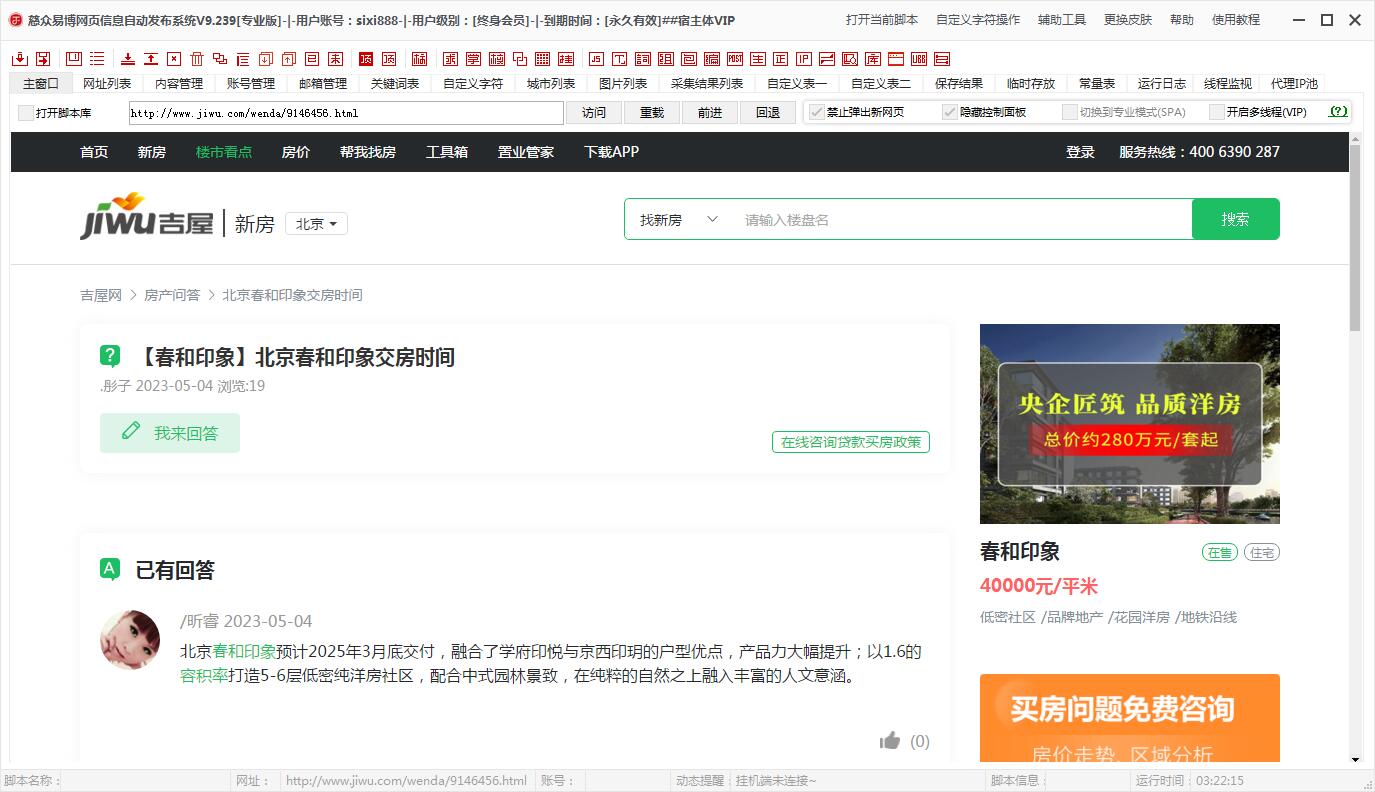Click the image search toolbar icon
The height and width of the screenshot is (792, 1375).
tap(849, 59)
